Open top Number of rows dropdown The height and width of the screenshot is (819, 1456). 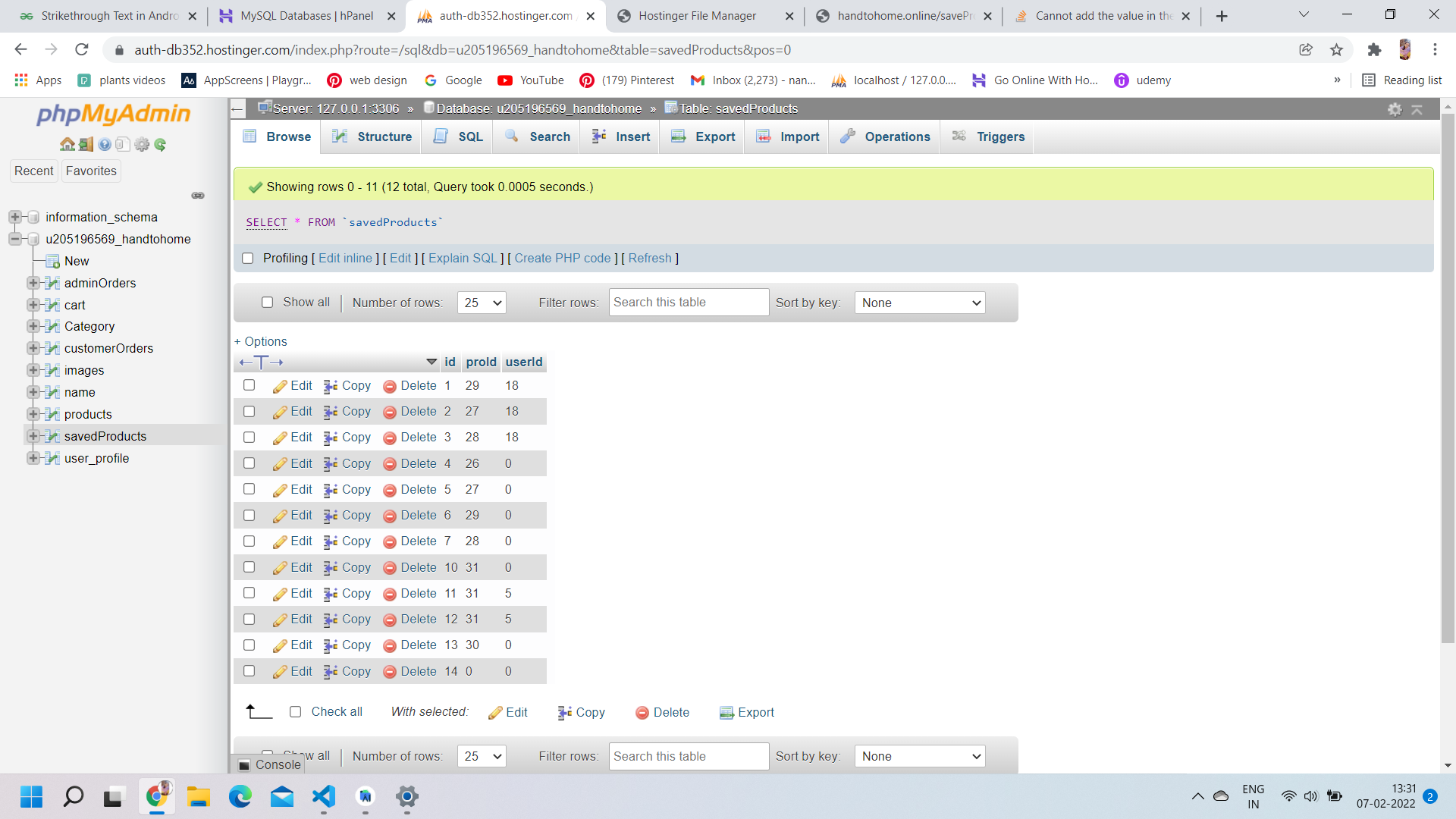tap(482, 303)
